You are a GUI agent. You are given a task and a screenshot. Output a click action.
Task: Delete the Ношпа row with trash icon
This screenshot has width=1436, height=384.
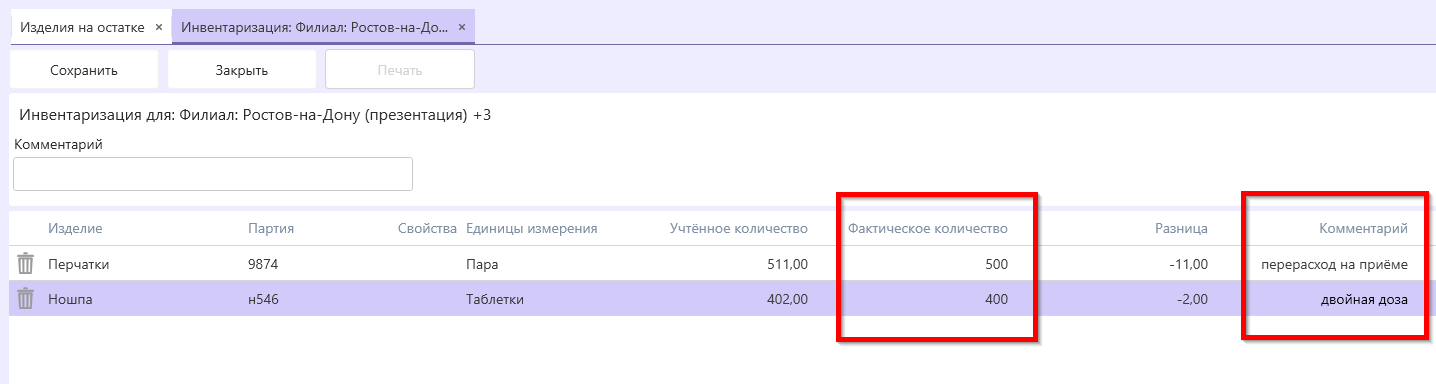click(26, 298)
